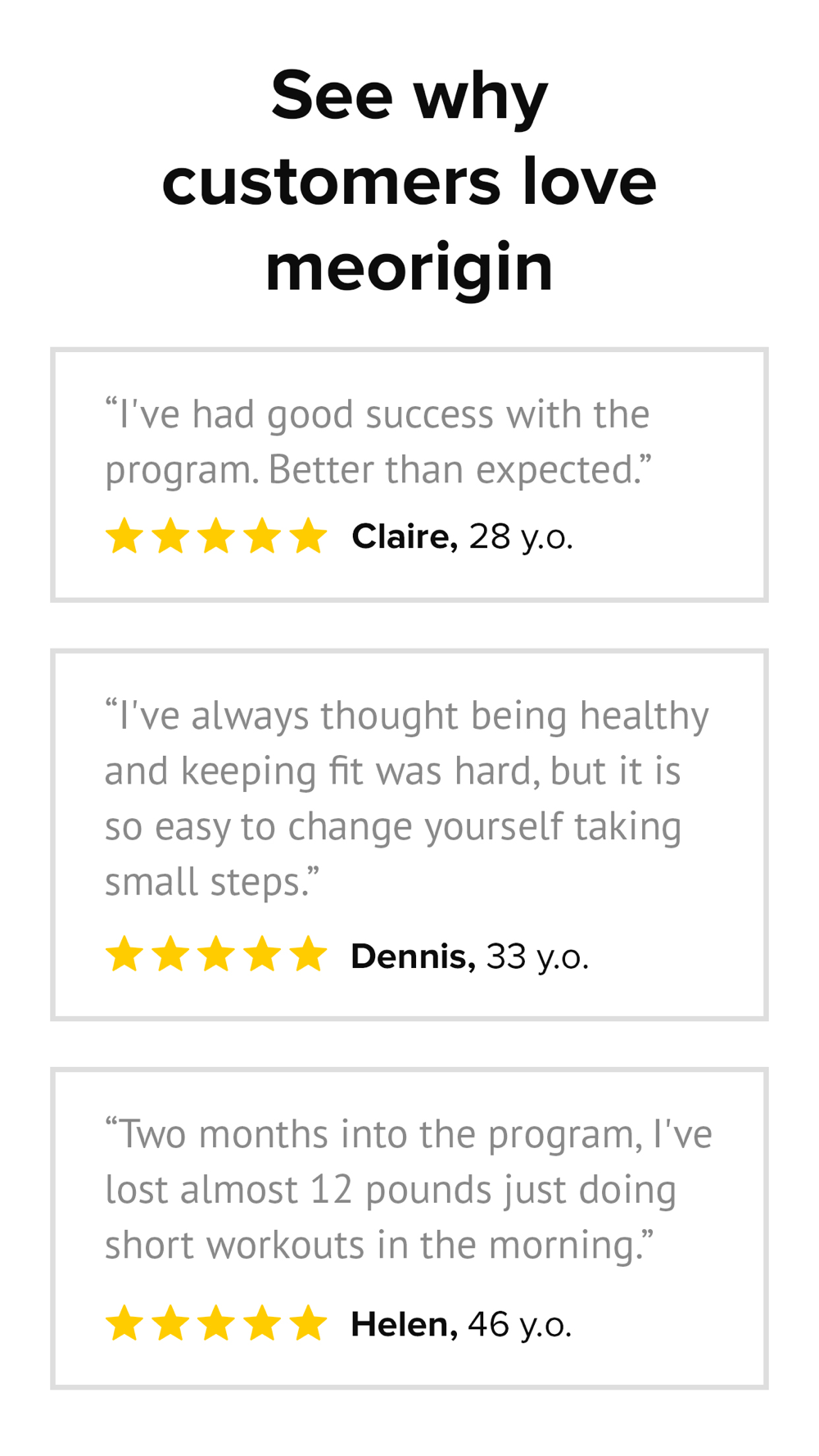The height and width of the screenshot is (1456, 819).
Task: Click the fourth star in Claire's review
Action: tap(262, 536)
